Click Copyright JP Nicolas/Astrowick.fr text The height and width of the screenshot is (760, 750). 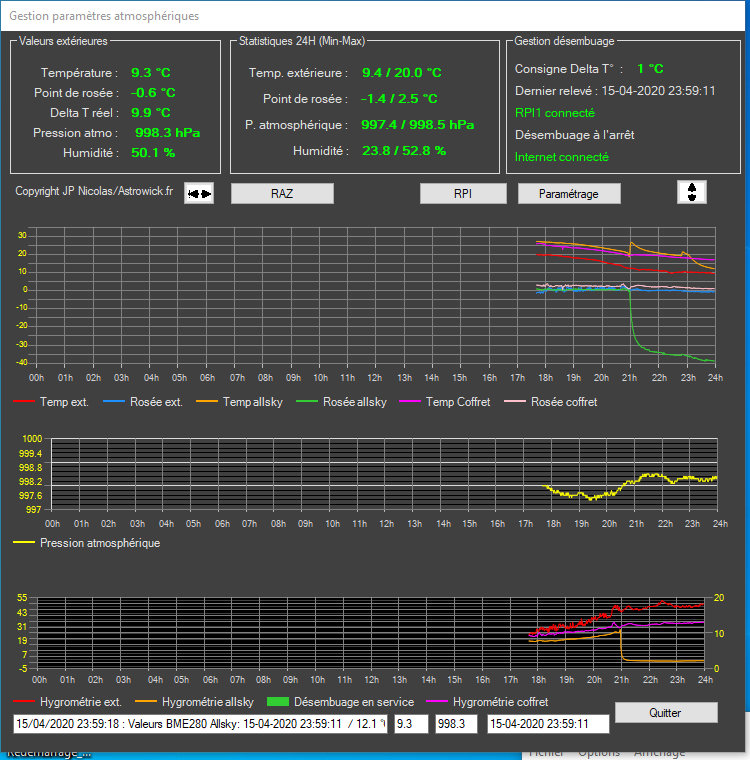(94, 191)
